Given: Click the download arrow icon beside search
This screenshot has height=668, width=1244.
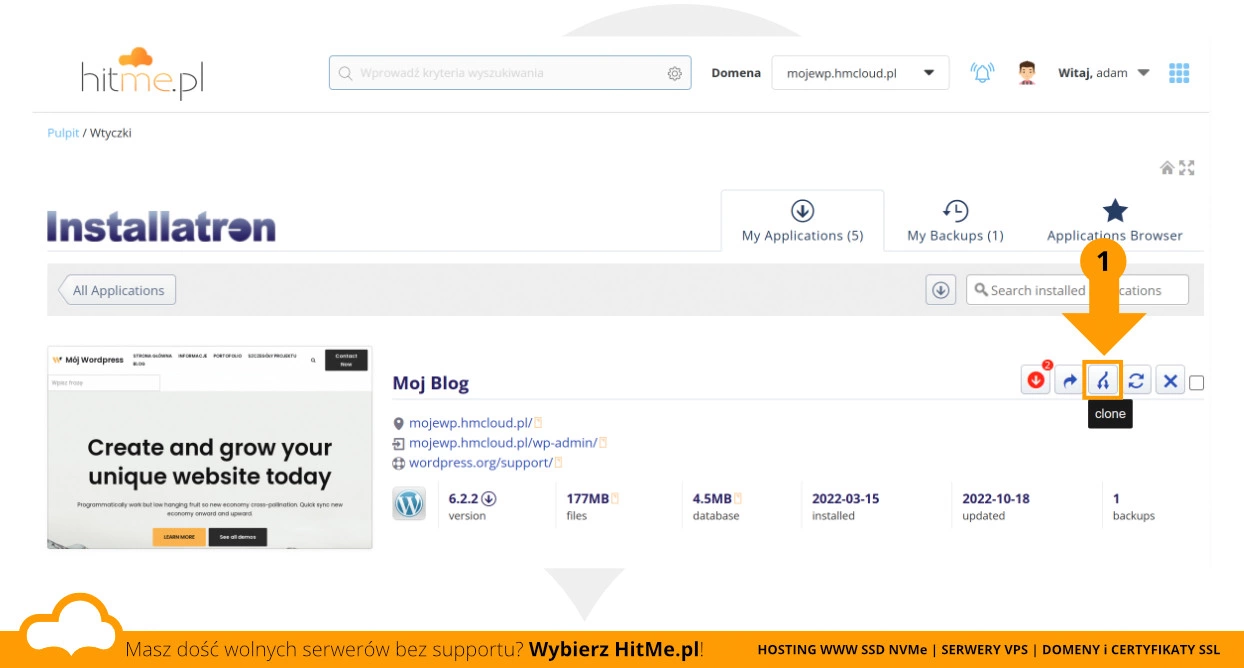Looking at the screenshot, I should coord(940,290).
